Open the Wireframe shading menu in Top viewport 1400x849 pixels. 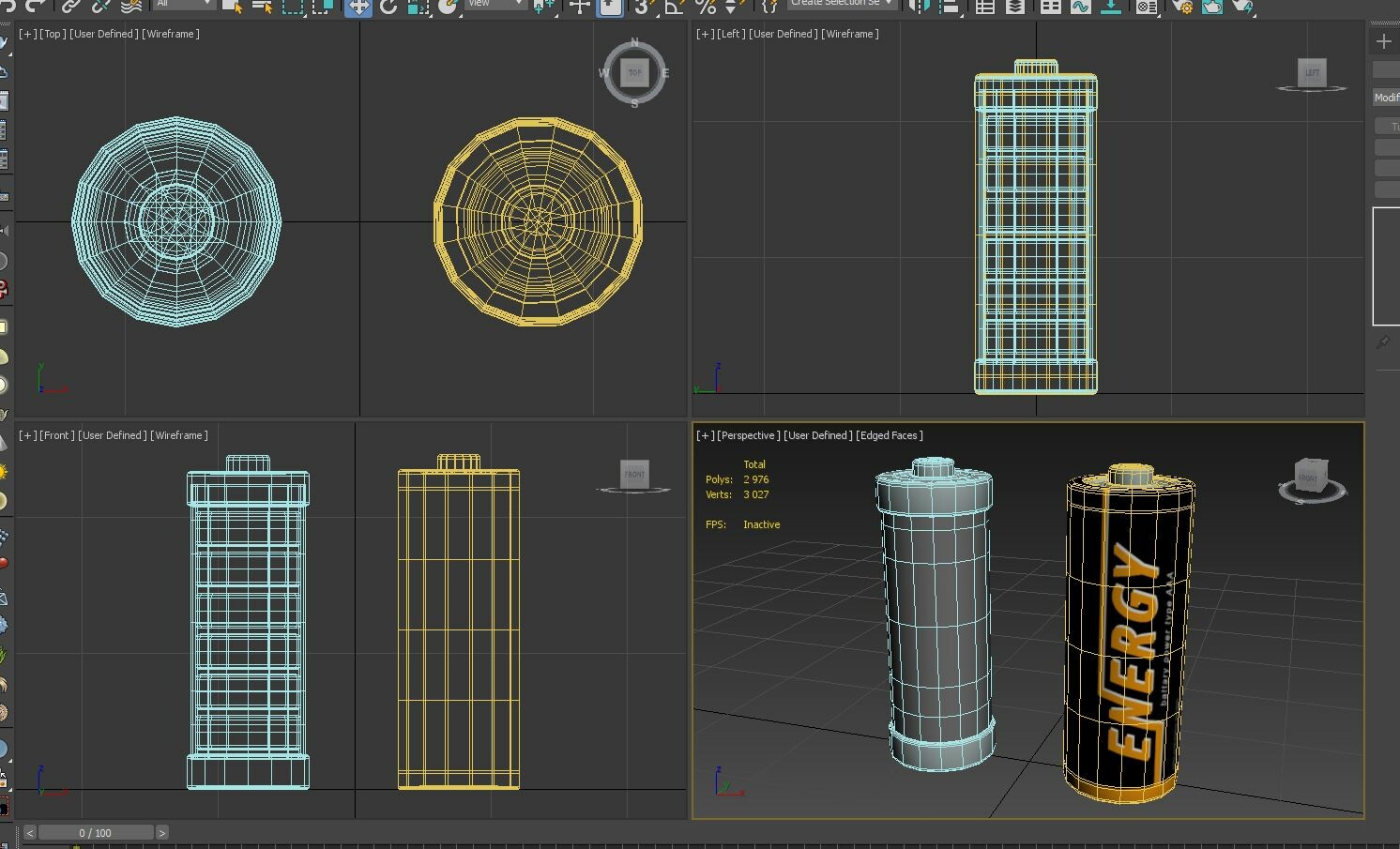173,34
